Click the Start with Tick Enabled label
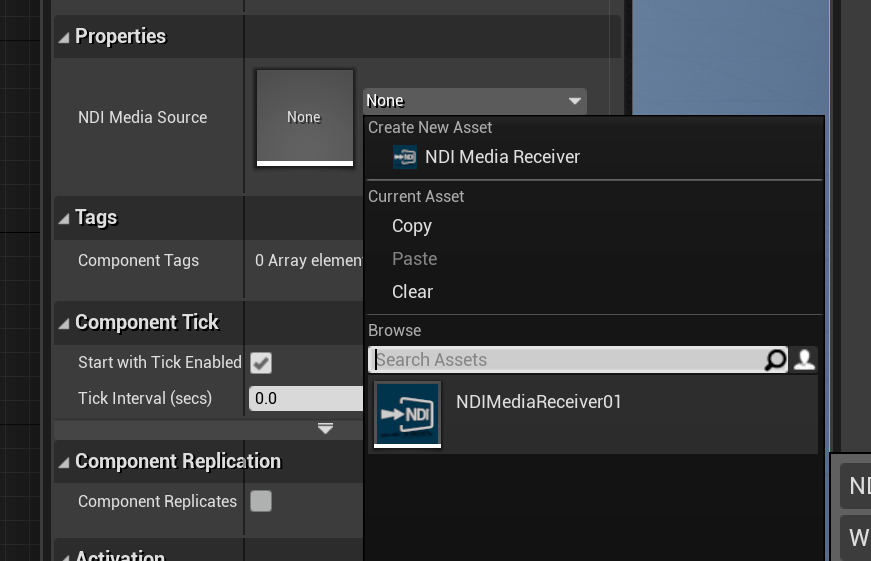Viewport: 871px width, 561px height. tap(159, 362)
